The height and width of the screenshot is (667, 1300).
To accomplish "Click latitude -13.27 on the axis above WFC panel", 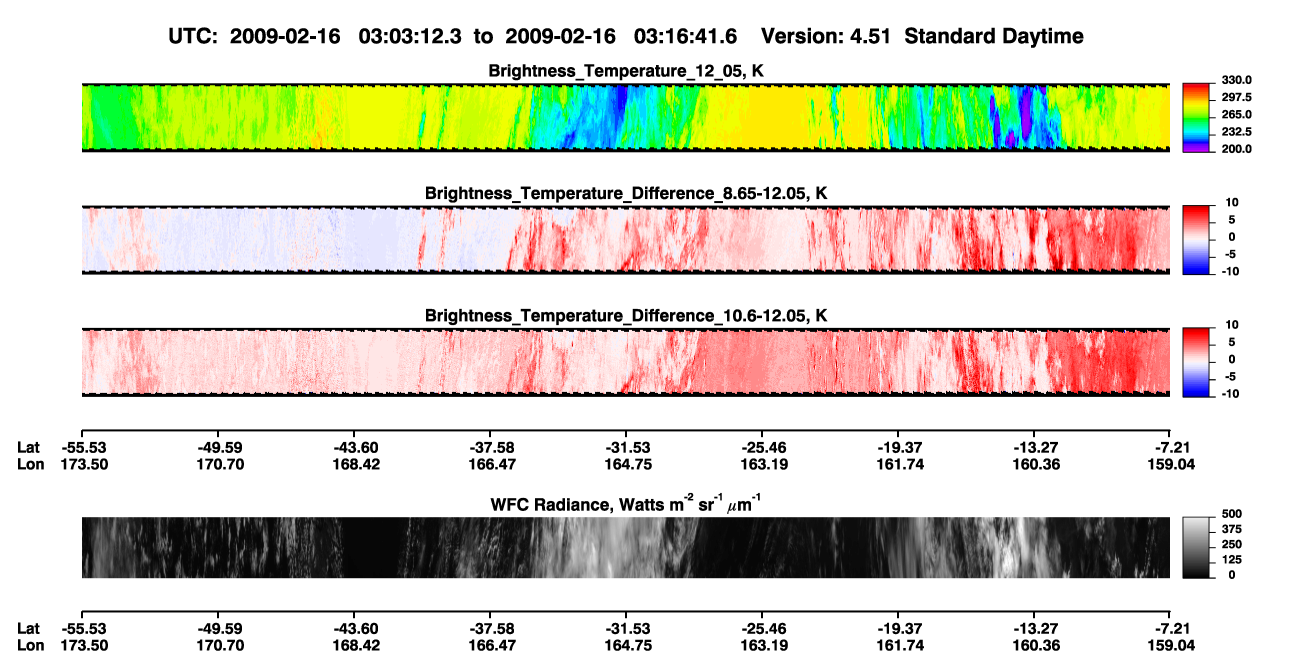I will tap(1034, 448).
